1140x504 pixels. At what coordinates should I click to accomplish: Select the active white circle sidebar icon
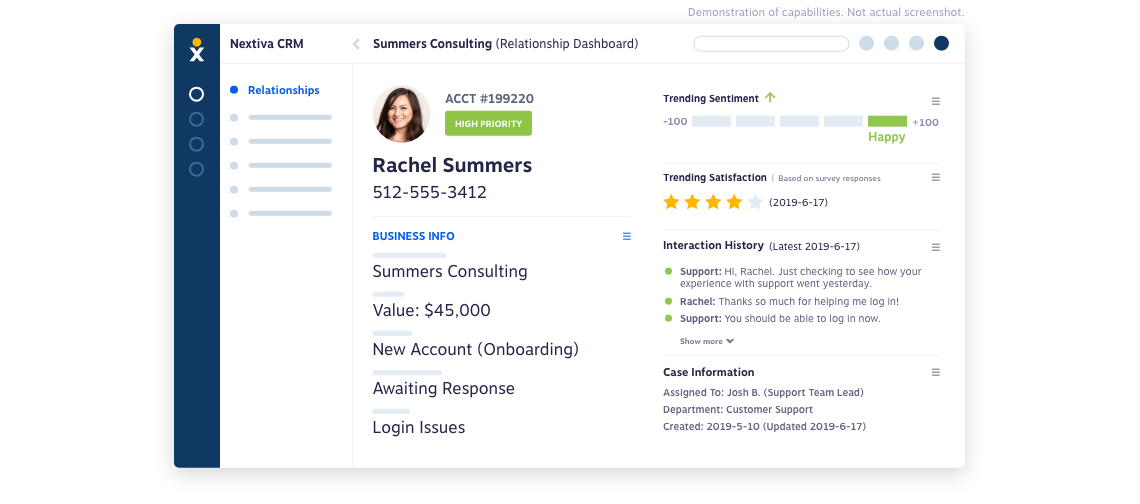[x=196, y=94]
